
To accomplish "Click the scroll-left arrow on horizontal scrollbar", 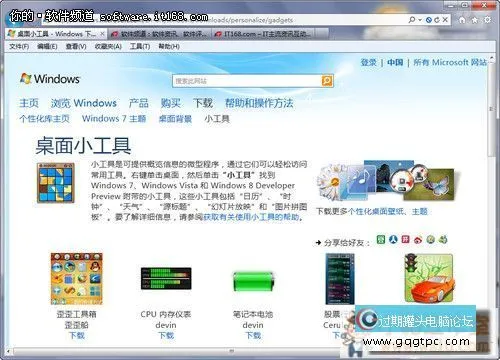I will [9, 351].
